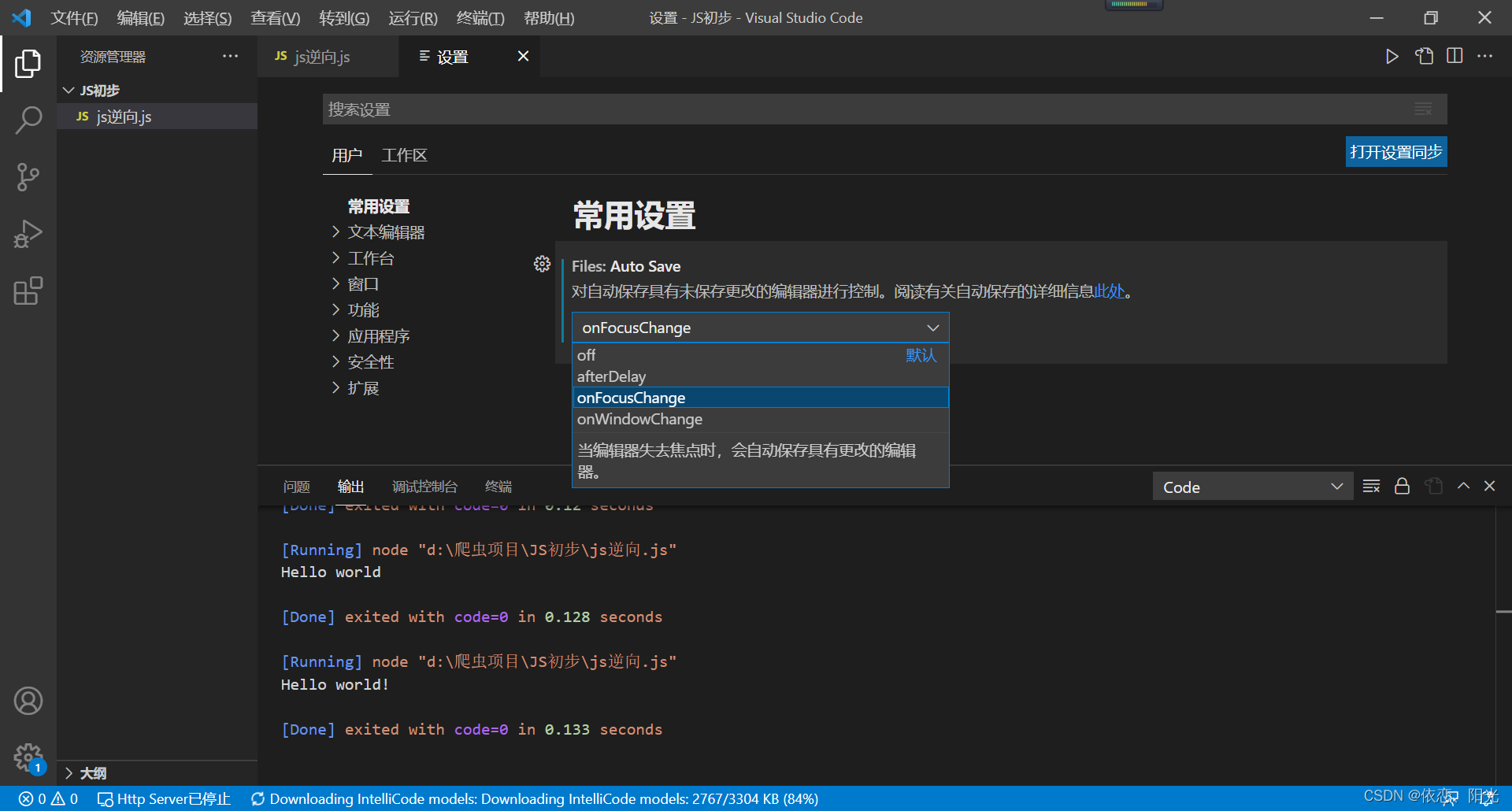Open the Source Control view icon
Viewport: 1512px width, 811px height.
coord(28,177)
